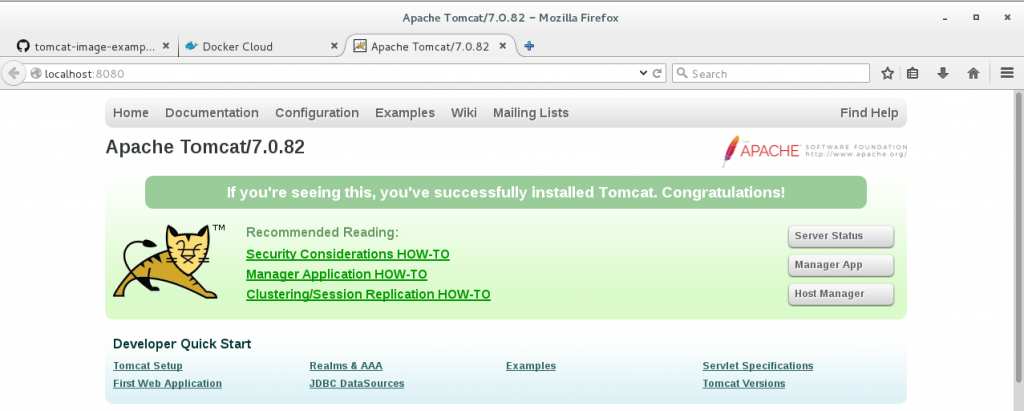Click the Firefox back arrow button
Viewport: 1024px width, 411px height.
tap(14, 74)
